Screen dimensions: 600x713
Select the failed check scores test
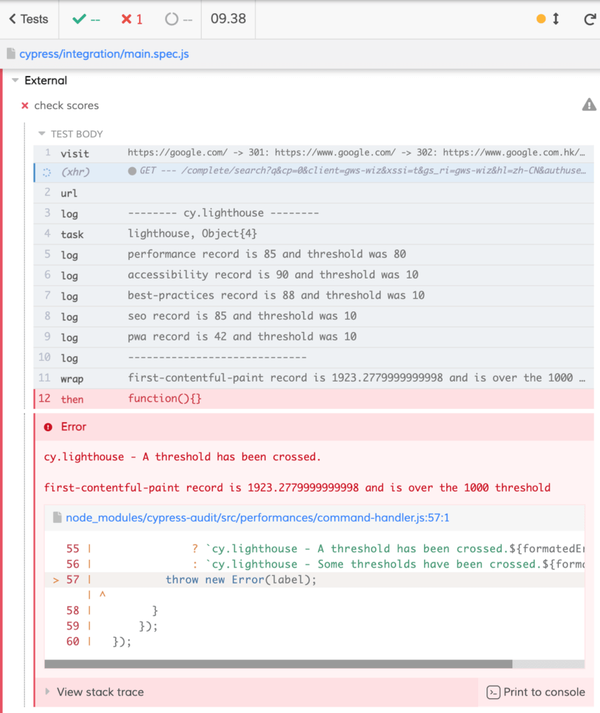coord(66,105)
